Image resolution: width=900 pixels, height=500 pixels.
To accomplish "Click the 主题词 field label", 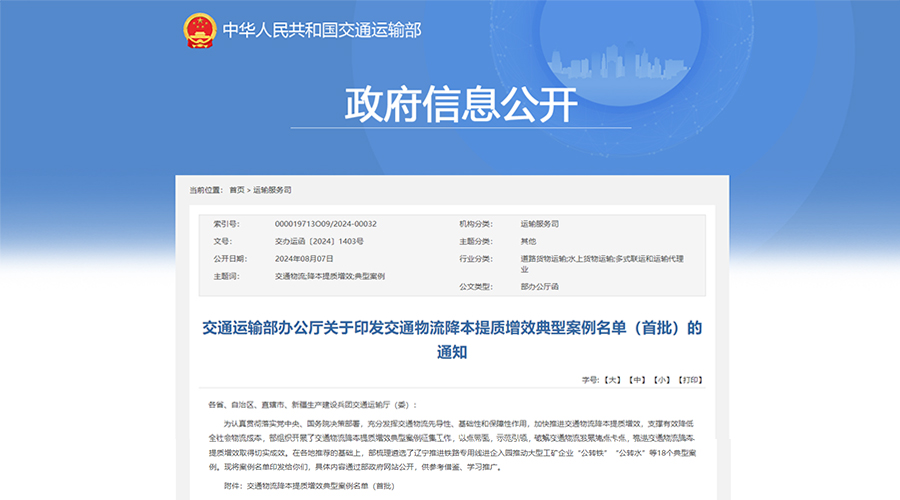I will click(x=226, y=276).
